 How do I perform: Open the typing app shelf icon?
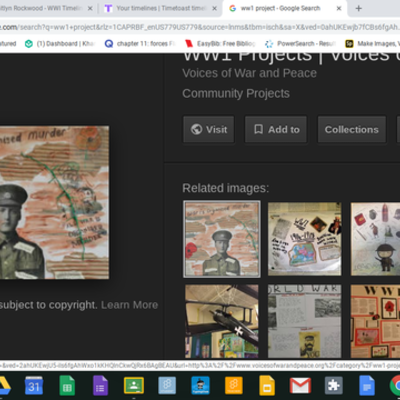click(200, 386)
